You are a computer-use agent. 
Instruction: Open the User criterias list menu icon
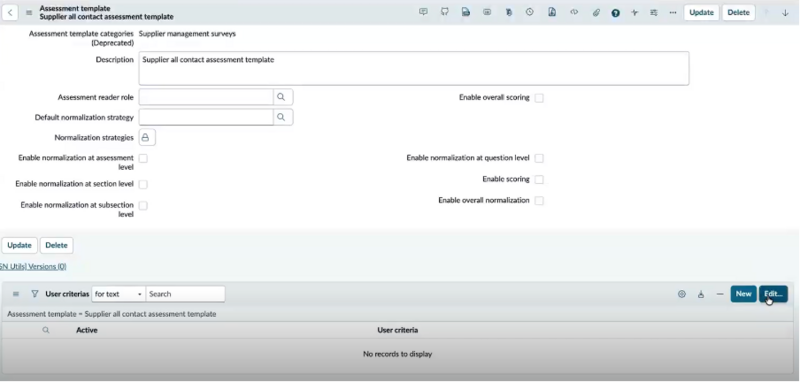pyautogui.click(x=16, y=294)
